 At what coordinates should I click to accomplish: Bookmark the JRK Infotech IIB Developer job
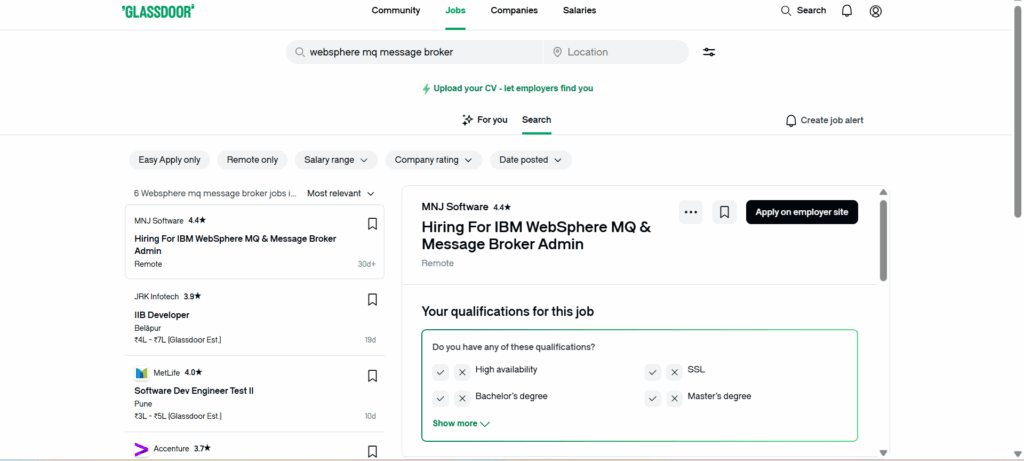pyautogui.click(x=372, y=300)
